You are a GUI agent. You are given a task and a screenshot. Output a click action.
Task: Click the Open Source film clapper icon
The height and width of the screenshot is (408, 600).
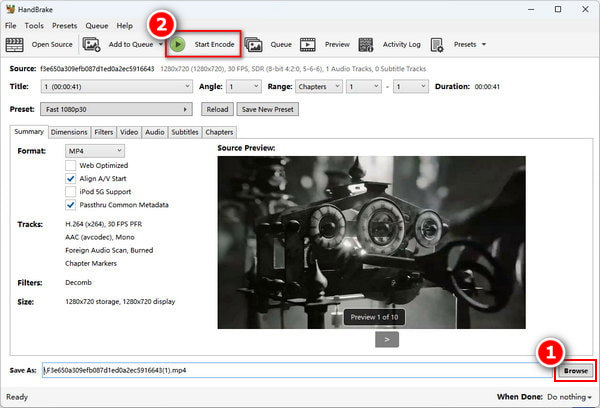(15, 44)
